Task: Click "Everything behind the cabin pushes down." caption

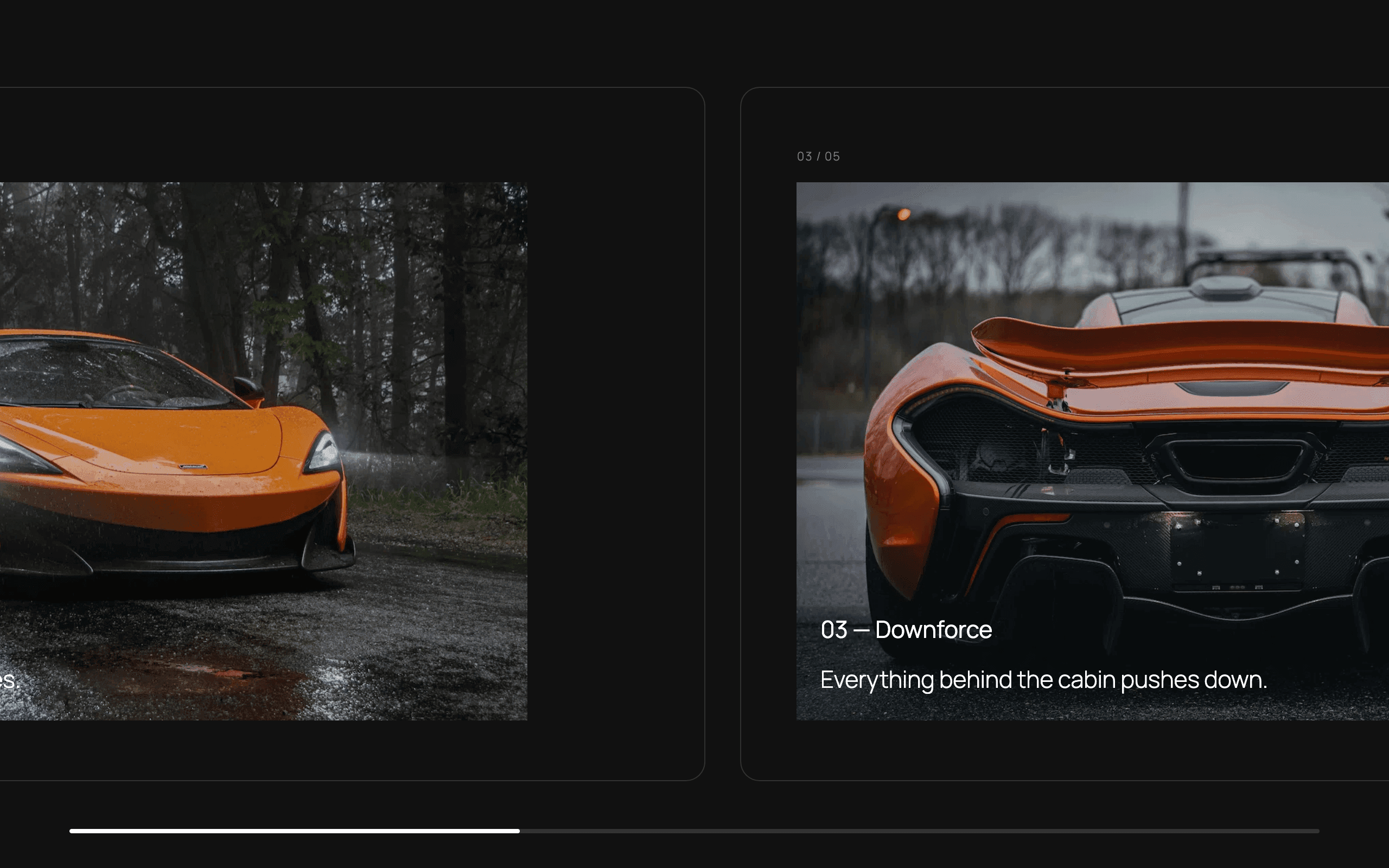Action: (x=1043, y=680)
